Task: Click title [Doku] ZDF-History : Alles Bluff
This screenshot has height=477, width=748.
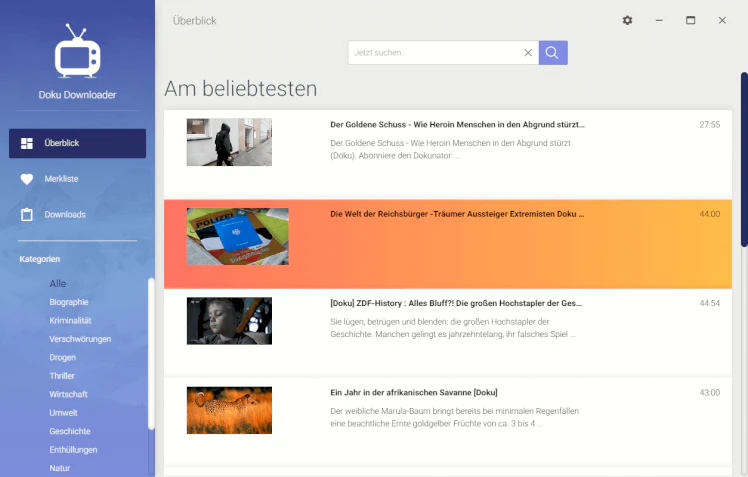Action: pos(456,303)
